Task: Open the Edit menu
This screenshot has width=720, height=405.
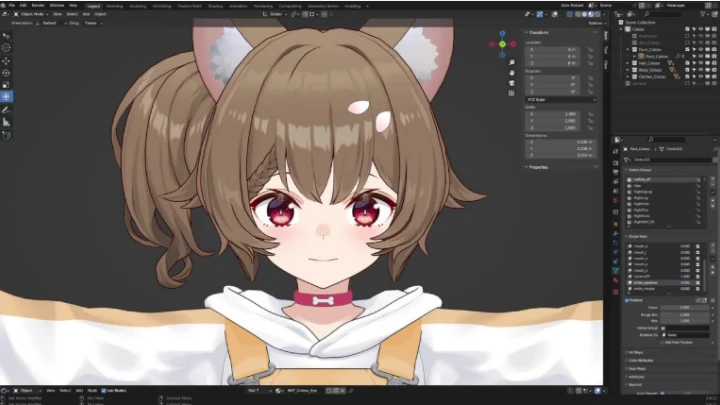Action: (x=23, y=6)
